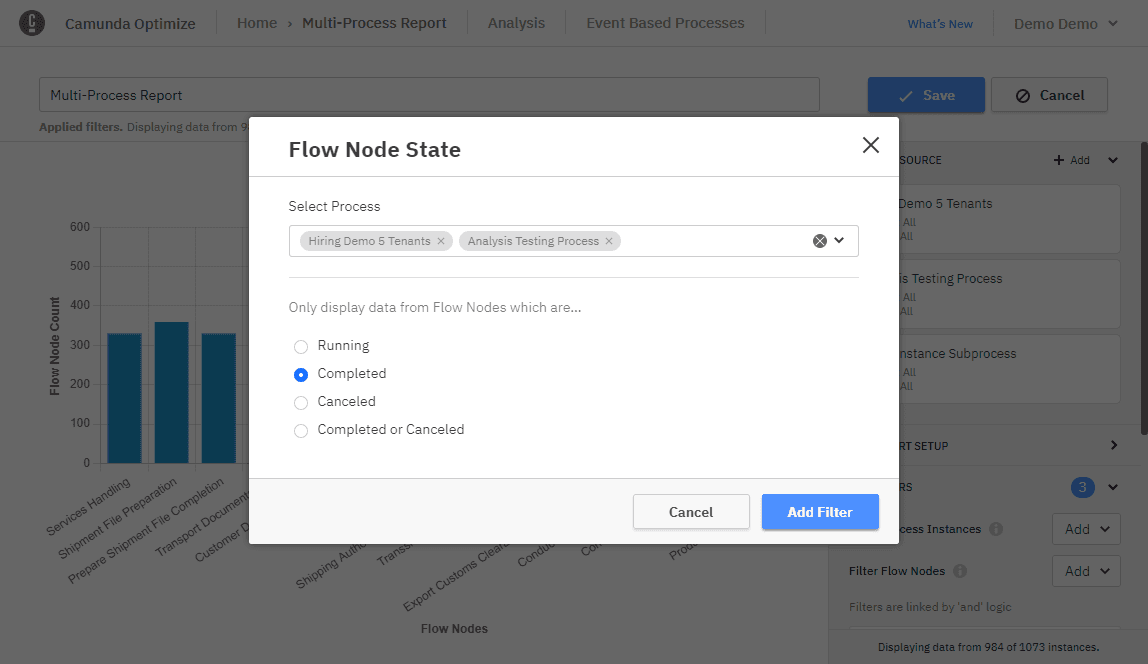This screenshot has height=664, width=1148.
Task: Select the Completed radio option
Action: (301, 374)
